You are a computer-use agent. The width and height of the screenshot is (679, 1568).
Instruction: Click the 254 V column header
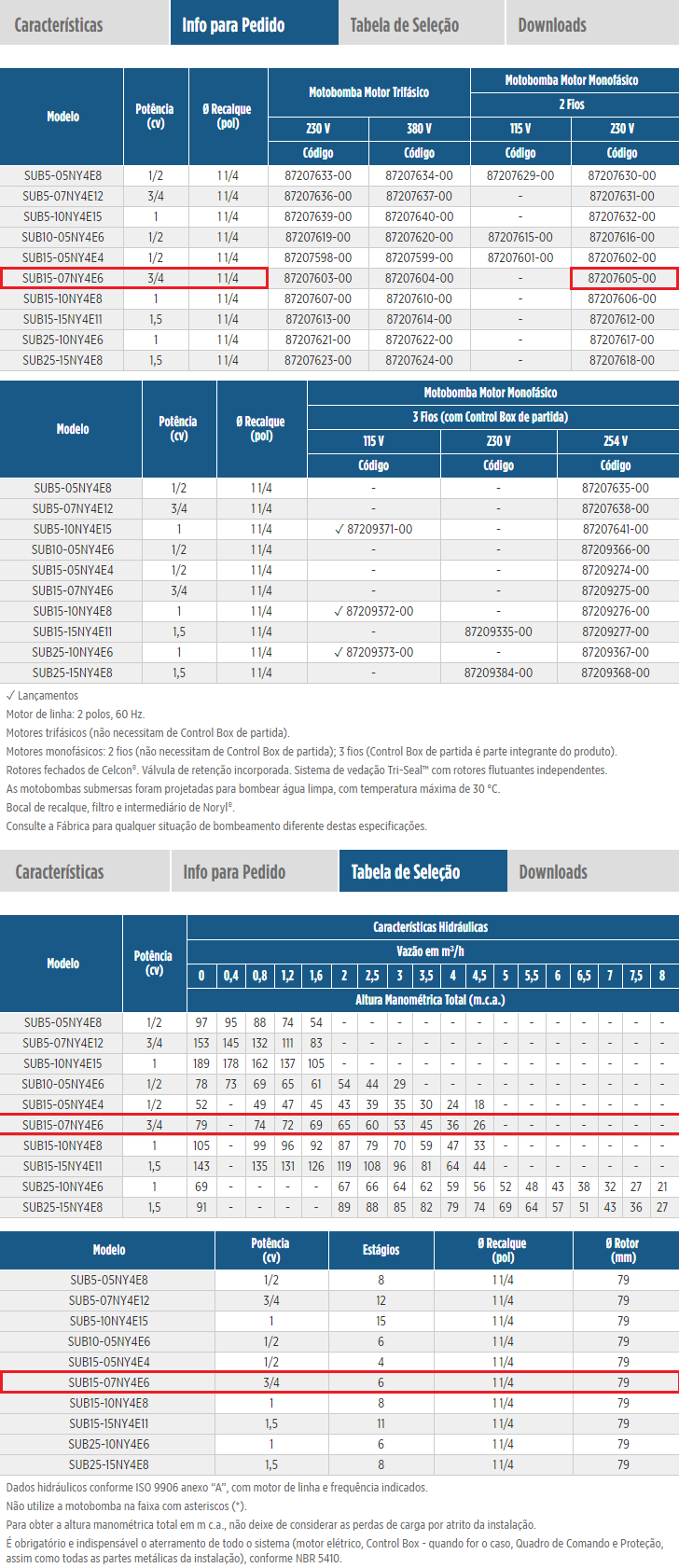point(615,440)
